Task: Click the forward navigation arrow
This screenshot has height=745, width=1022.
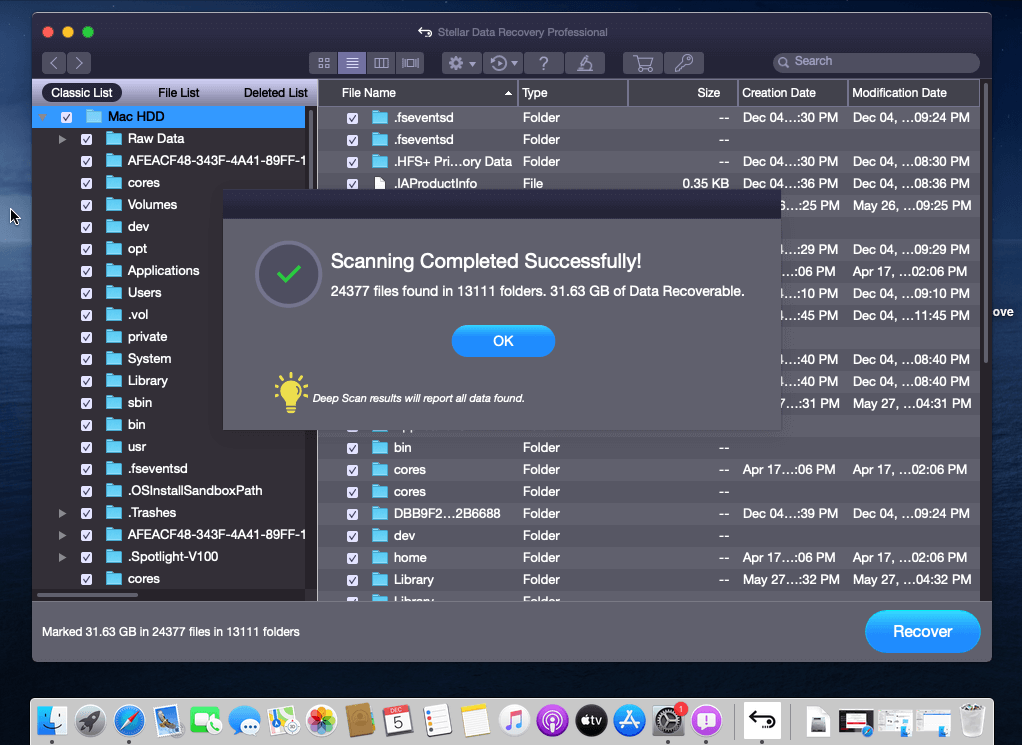Action: [x=79, y=63]
